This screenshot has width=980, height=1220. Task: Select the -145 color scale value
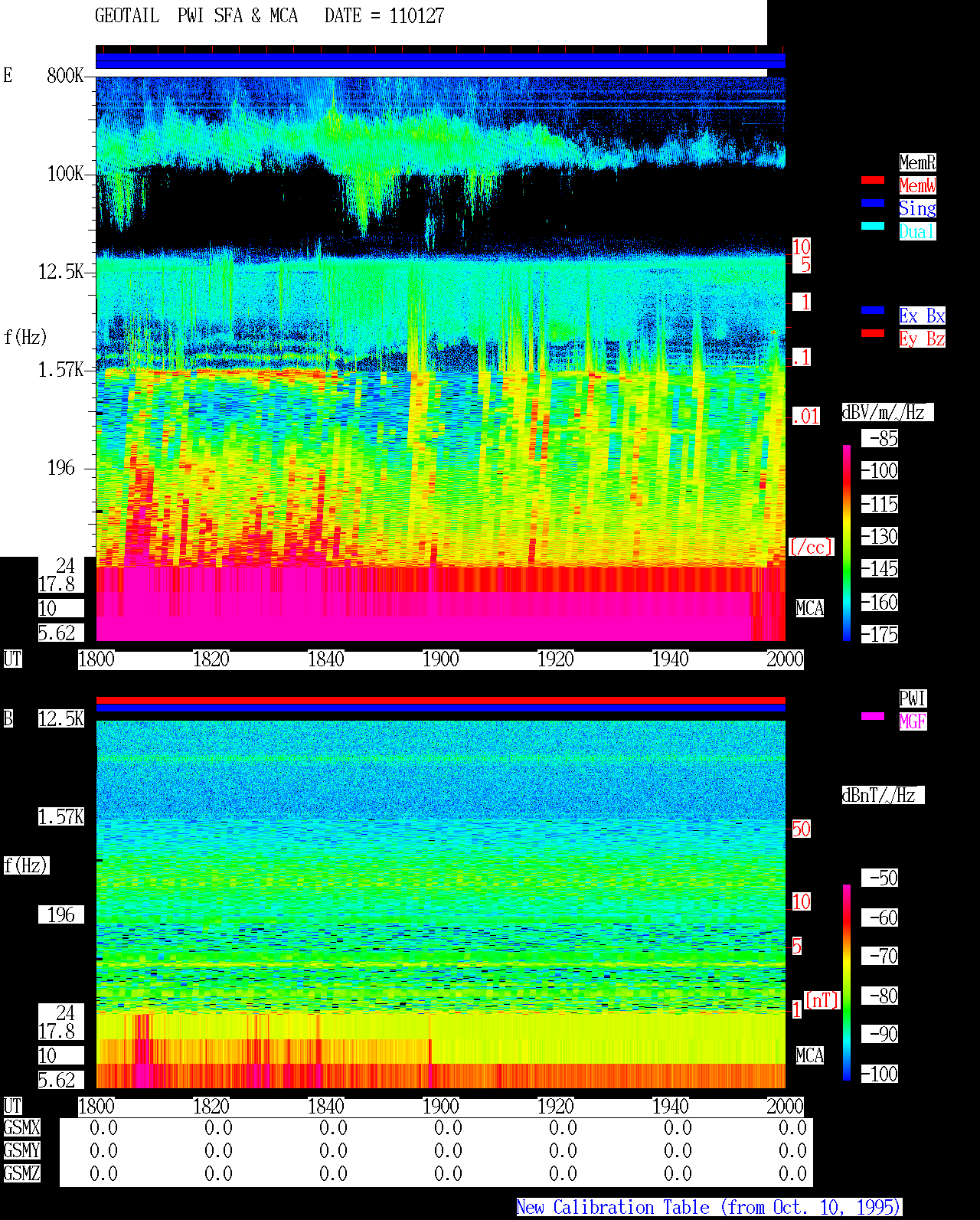point(880,568)
